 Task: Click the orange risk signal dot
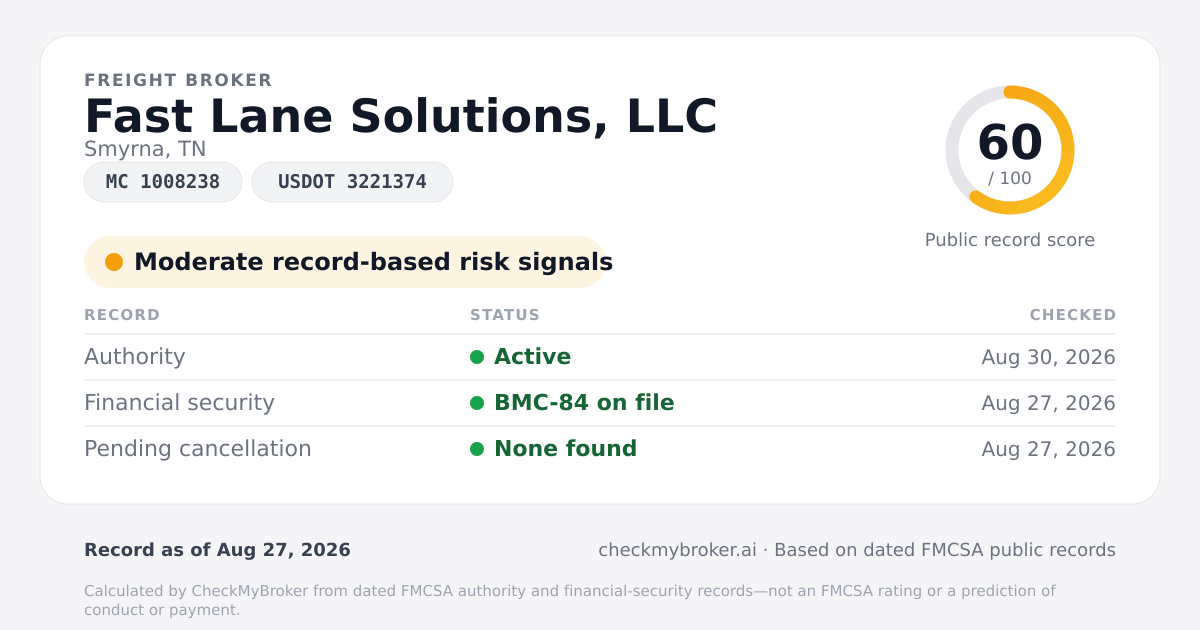tap(114, 262)
